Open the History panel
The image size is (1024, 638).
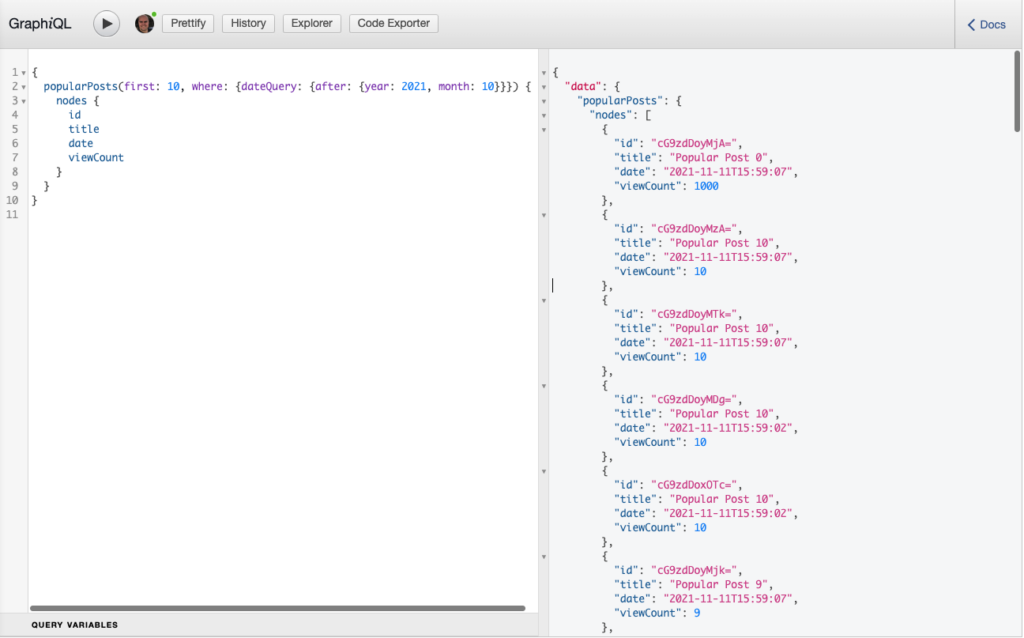(x=248, y=23)
